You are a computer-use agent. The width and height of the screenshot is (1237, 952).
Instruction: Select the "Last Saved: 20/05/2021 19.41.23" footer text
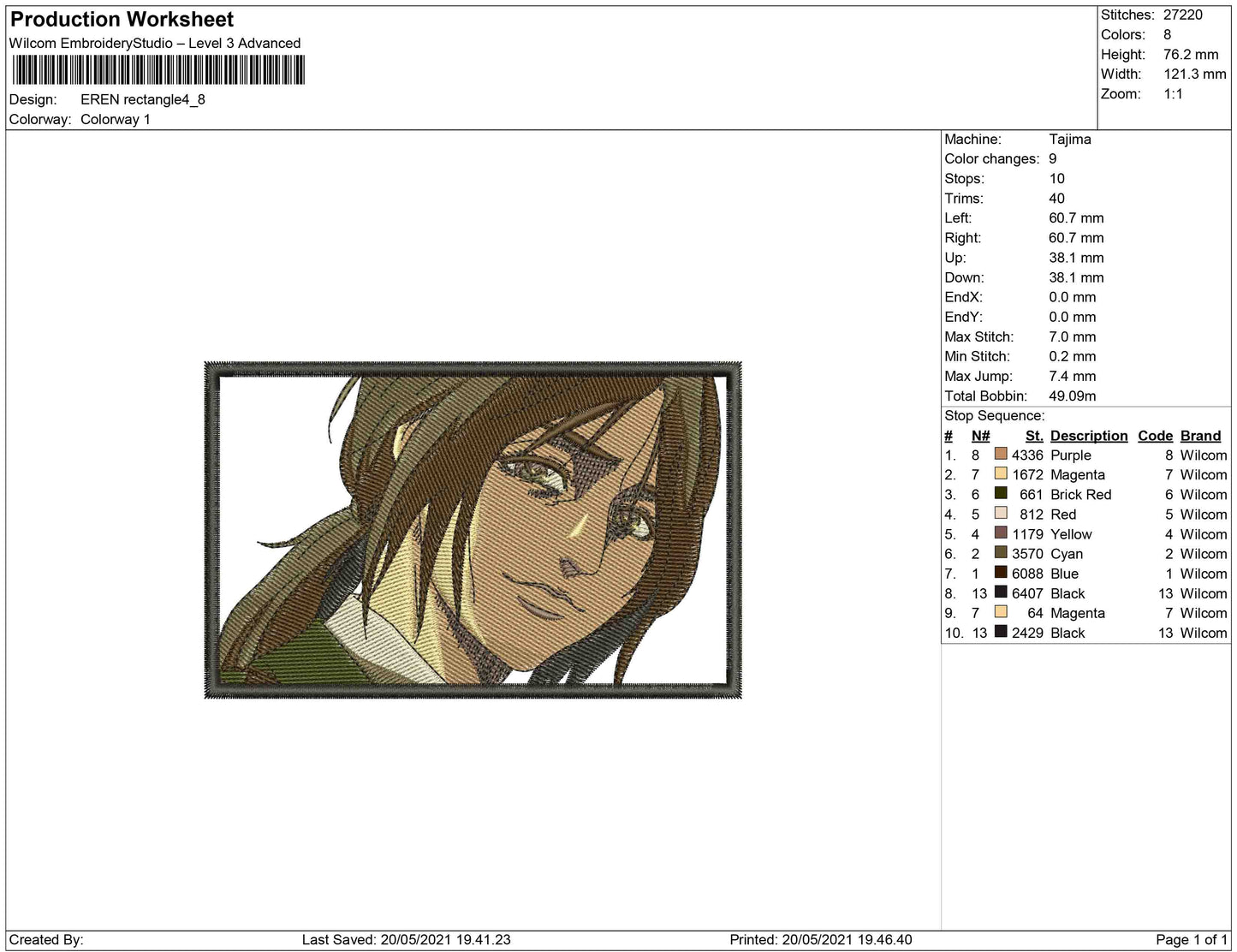coord(407,939)
